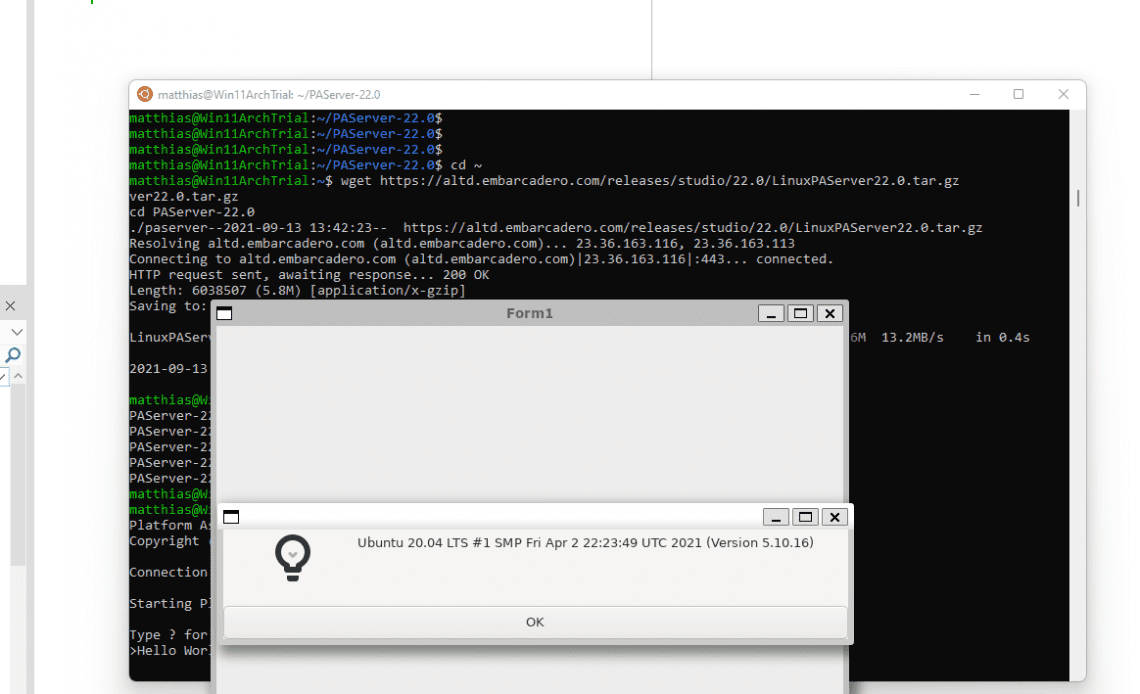Click the lightbulb info icon in dialog

click(293, 557)
